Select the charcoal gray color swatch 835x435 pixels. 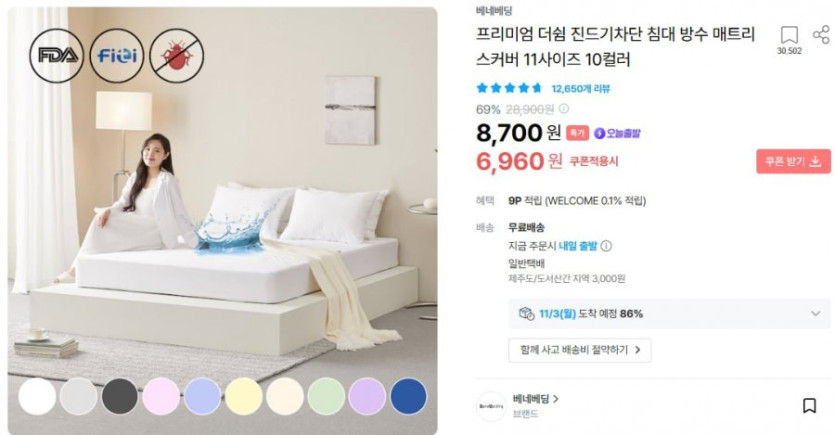120,396
